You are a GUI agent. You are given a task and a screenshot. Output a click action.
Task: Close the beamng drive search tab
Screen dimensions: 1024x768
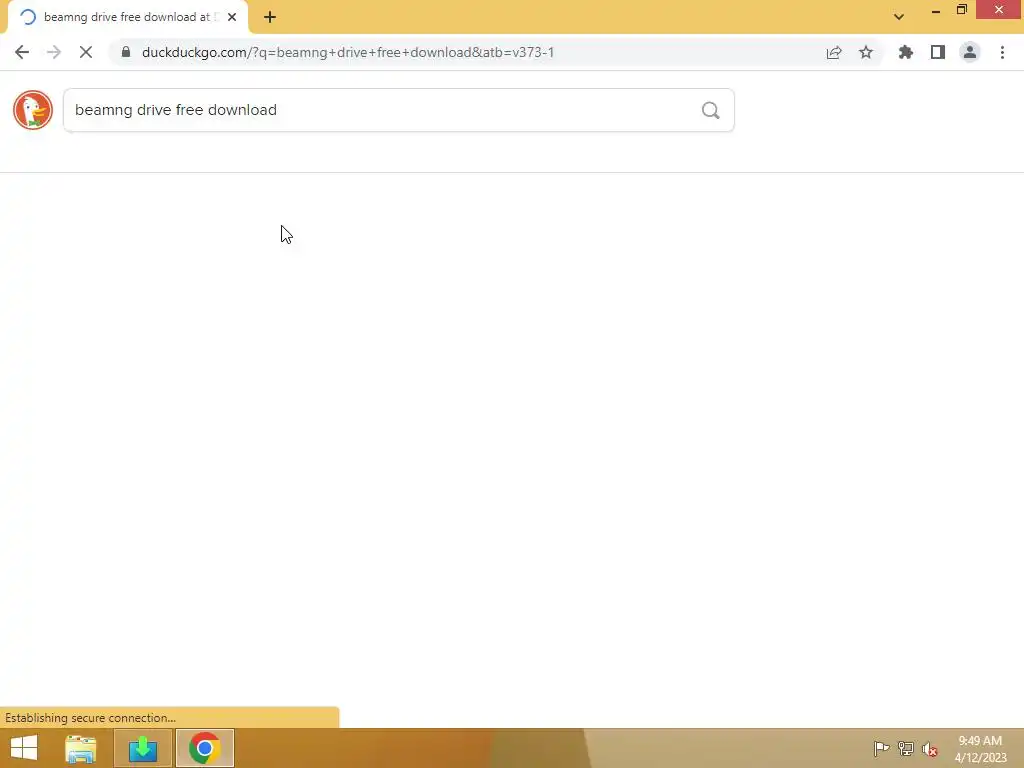click(x=232, y=17)
